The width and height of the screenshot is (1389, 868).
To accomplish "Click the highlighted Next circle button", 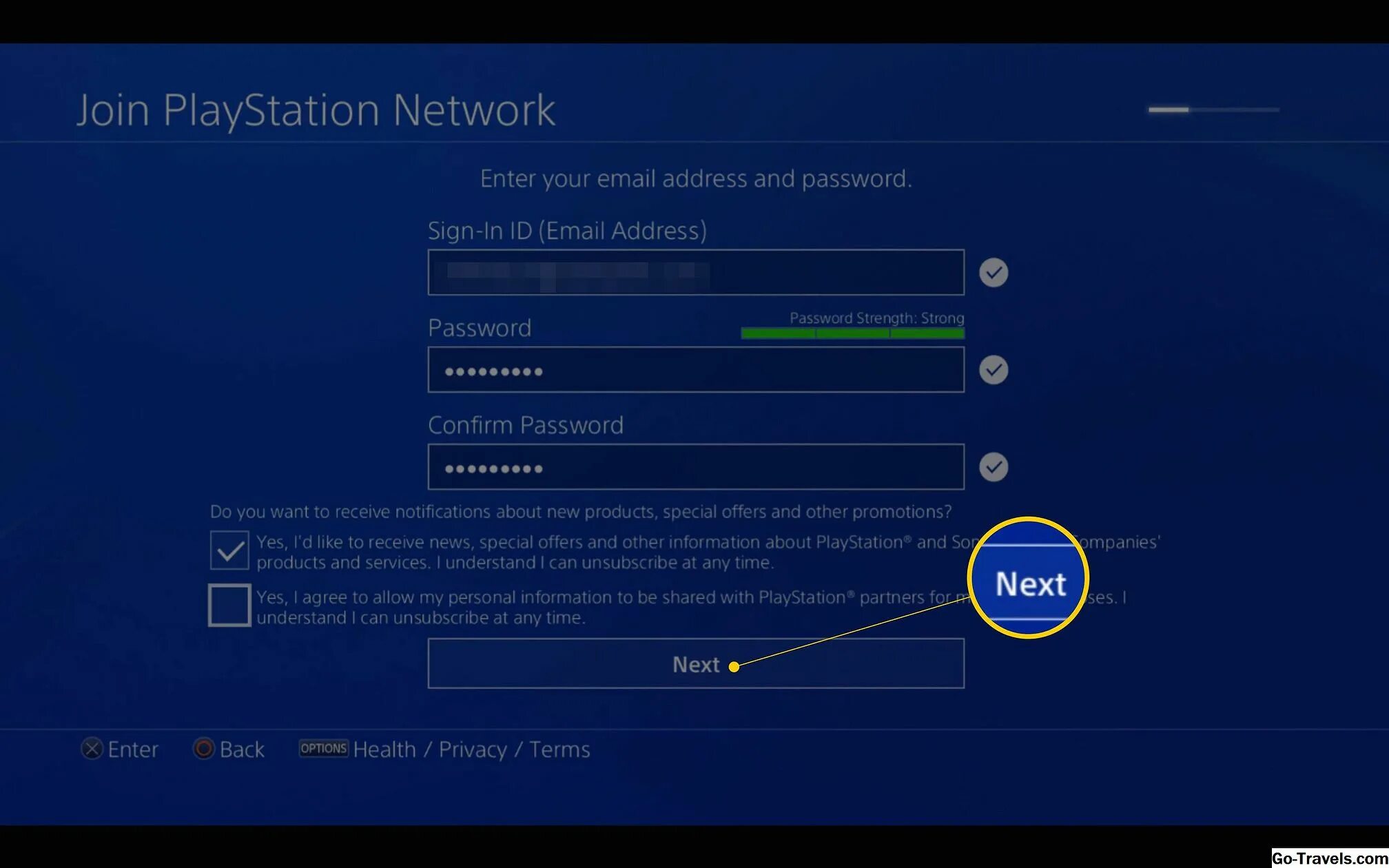I will (x=1029, y=582).
